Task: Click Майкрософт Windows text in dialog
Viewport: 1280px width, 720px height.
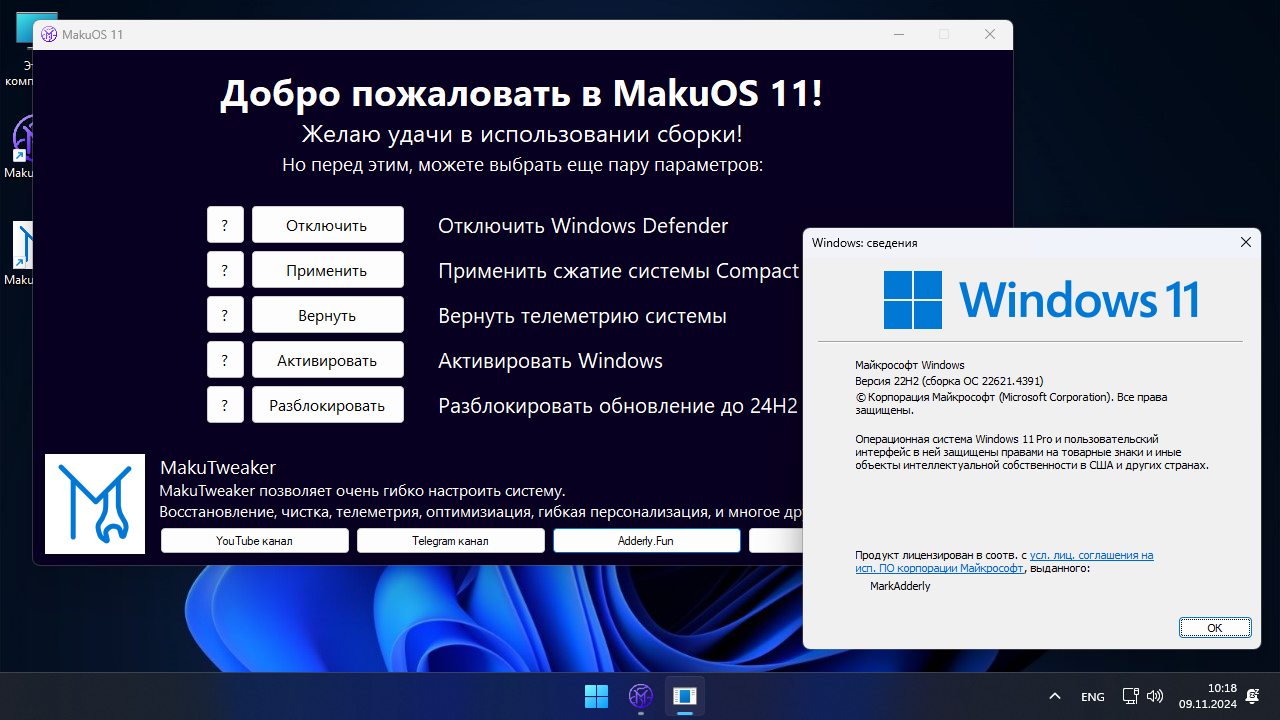Action: click(909, 365)
